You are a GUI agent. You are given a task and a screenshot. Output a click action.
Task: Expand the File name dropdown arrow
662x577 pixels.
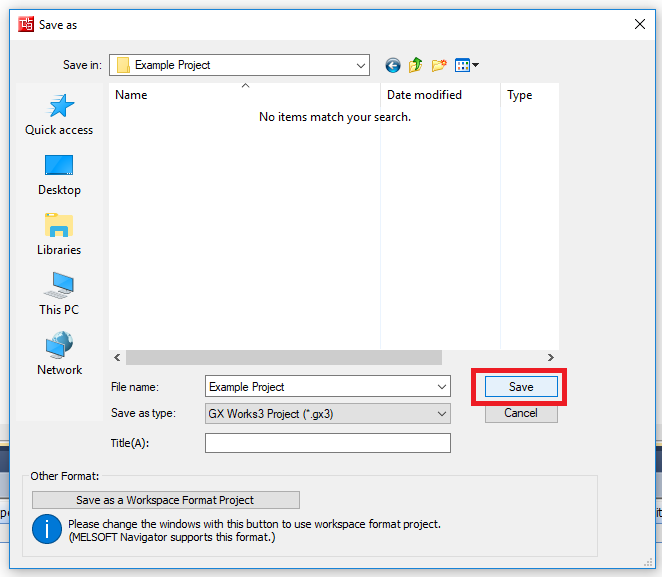pyautogui.click(x=442, y=387)
